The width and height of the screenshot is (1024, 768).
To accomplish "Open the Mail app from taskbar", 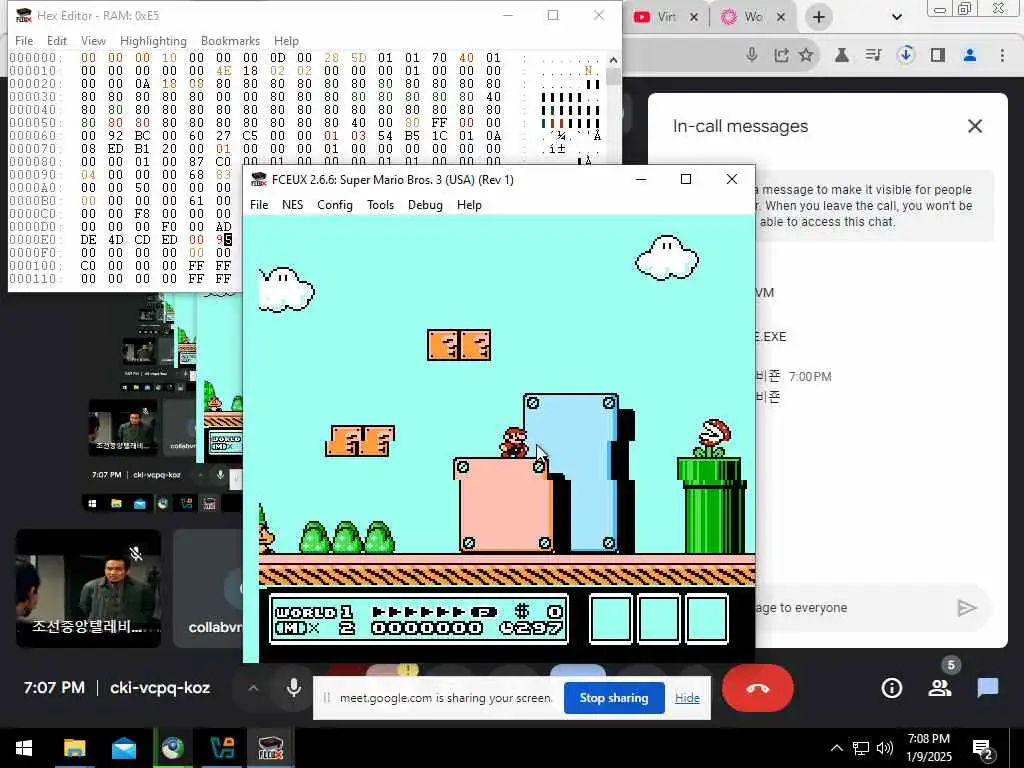I will tap(123, 748).
